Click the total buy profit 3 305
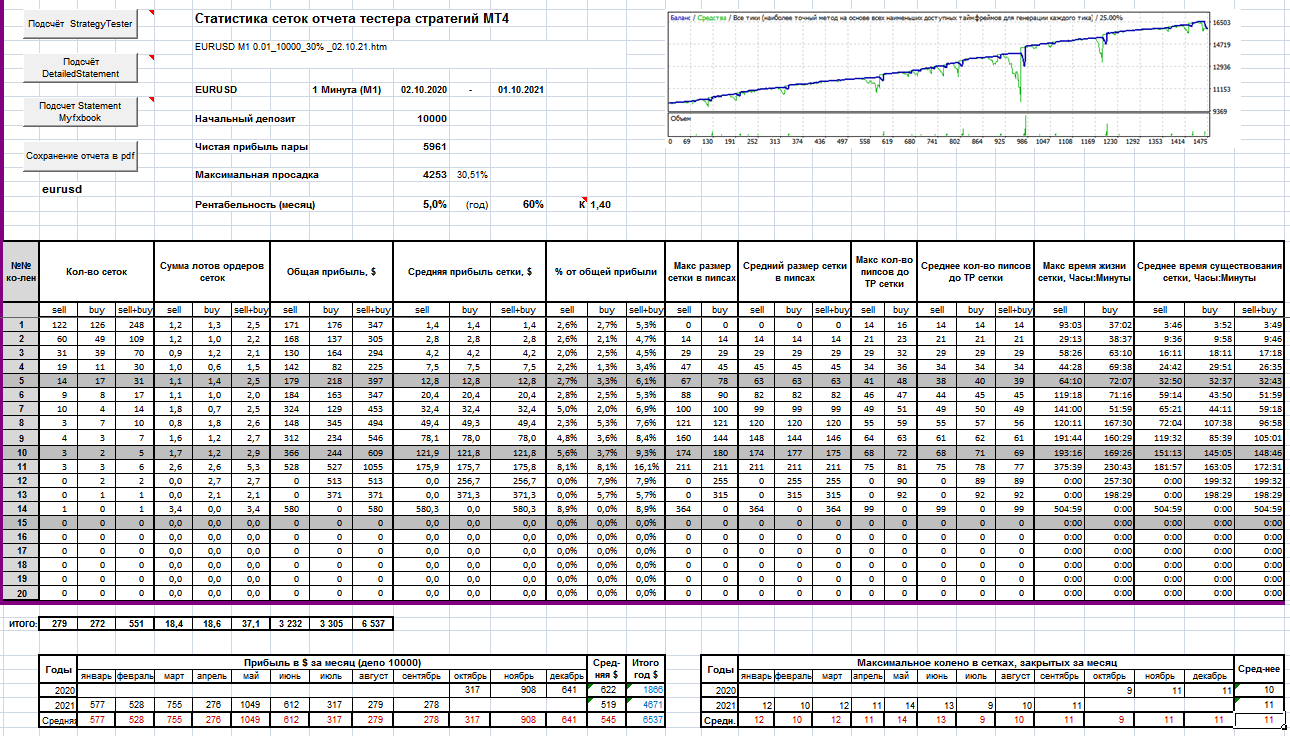The image size is (1290, 736). [x=331, y=624]
